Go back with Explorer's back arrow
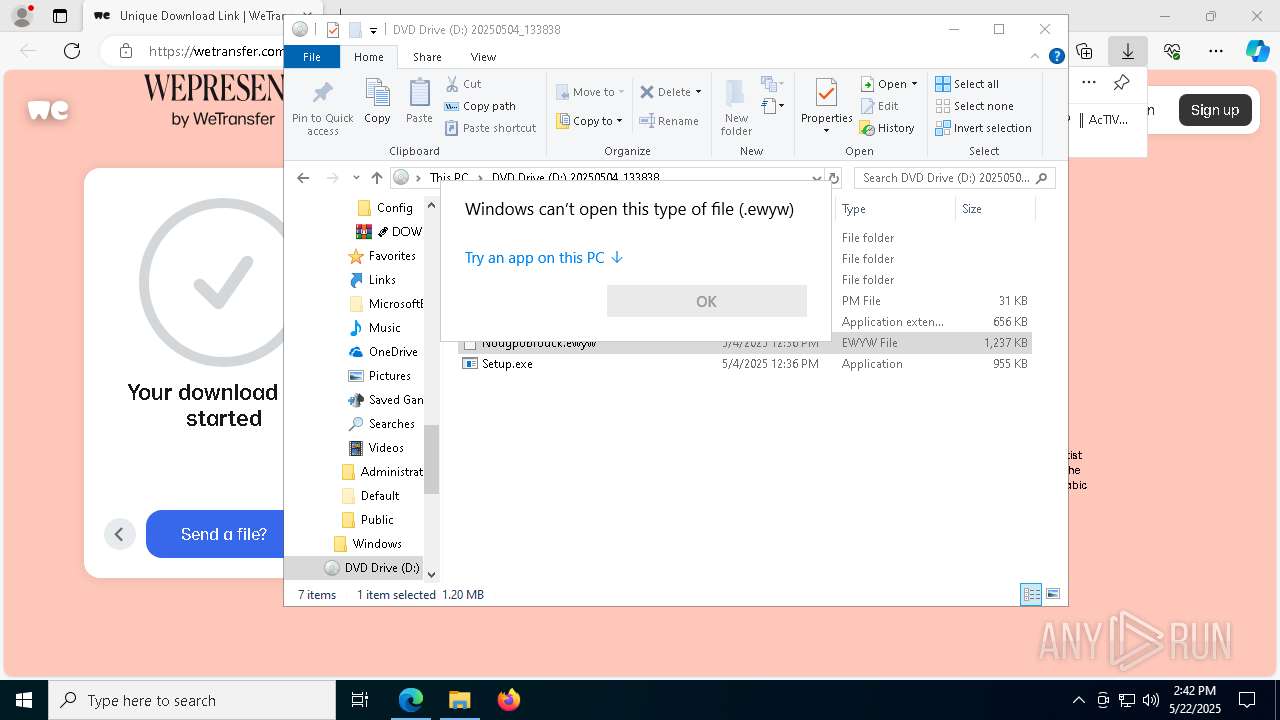 (x=303, y=178)
